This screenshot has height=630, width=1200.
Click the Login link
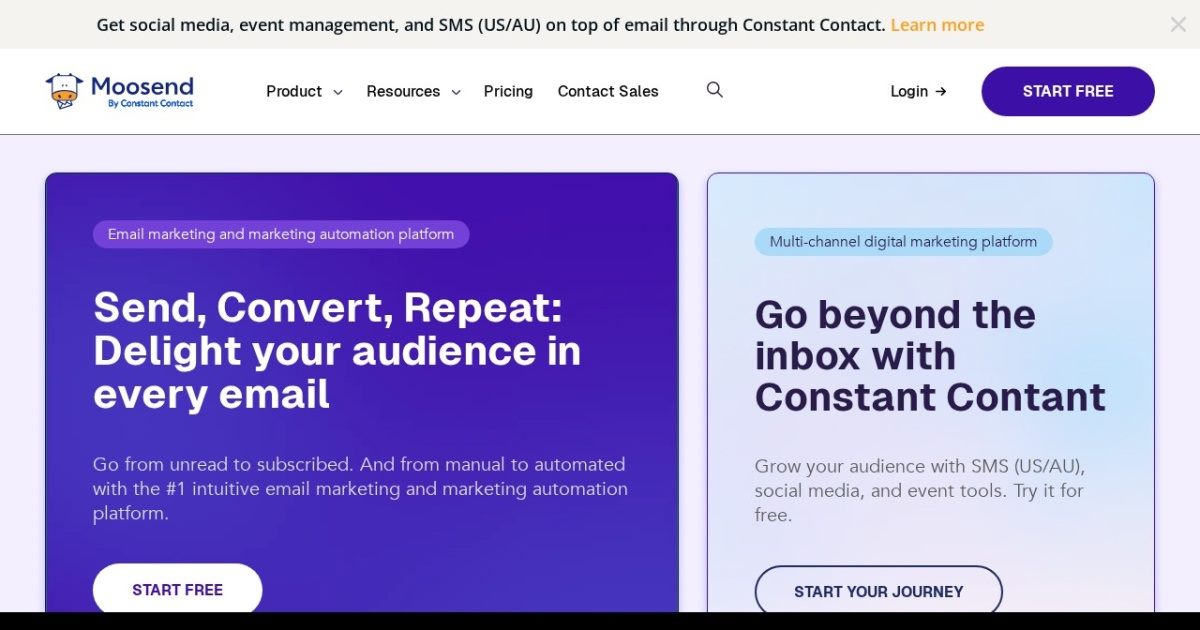pos(918,91)
